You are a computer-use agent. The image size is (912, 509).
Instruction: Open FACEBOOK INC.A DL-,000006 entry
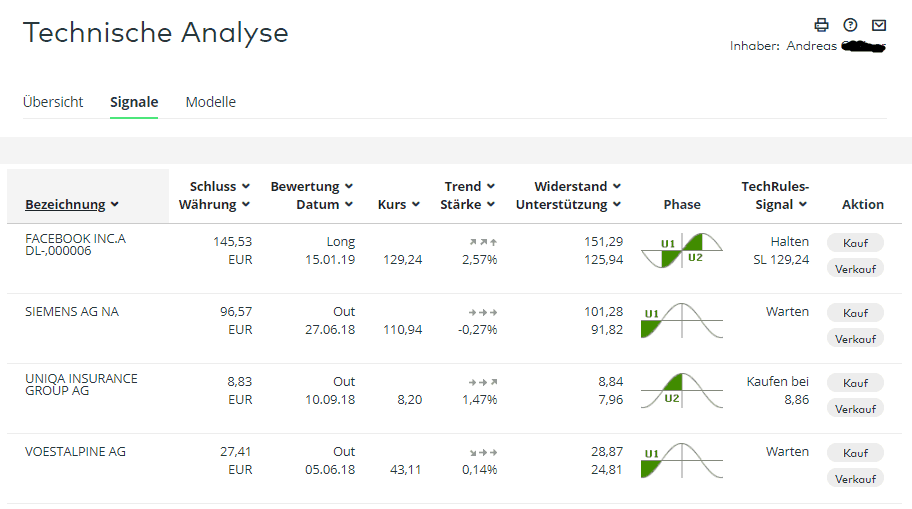pyautogui.click(x=75, y=244)
